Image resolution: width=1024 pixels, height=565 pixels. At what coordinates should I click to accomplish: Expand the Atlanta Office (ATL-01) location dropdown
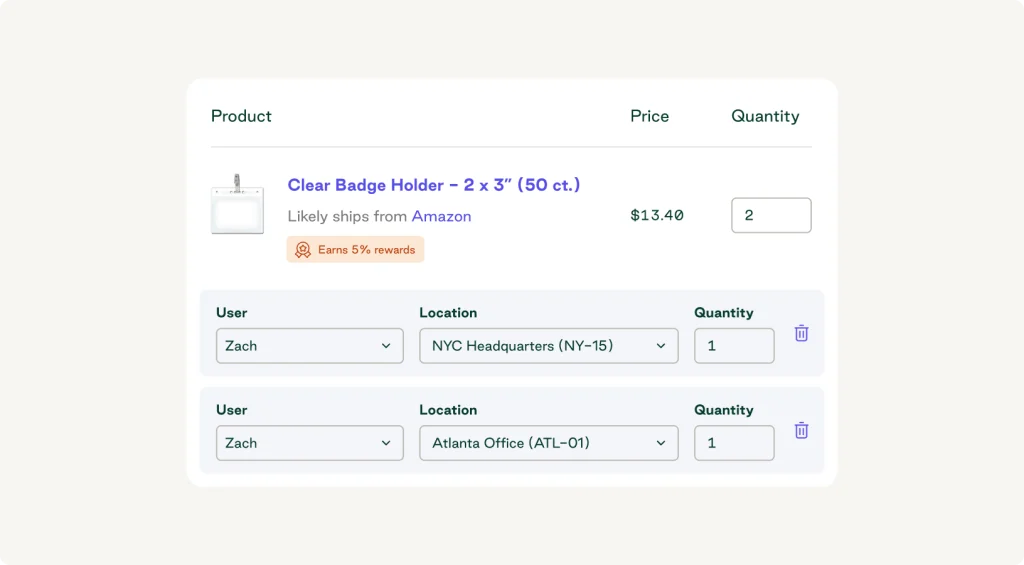pyautogui.click(x=549, y=443)
